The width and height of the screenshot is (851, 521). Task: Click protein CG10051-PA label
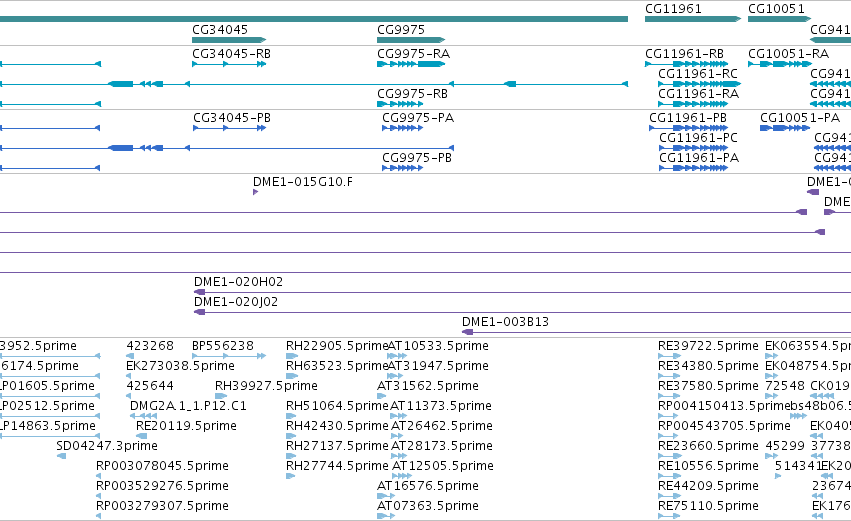pos(799,118)
